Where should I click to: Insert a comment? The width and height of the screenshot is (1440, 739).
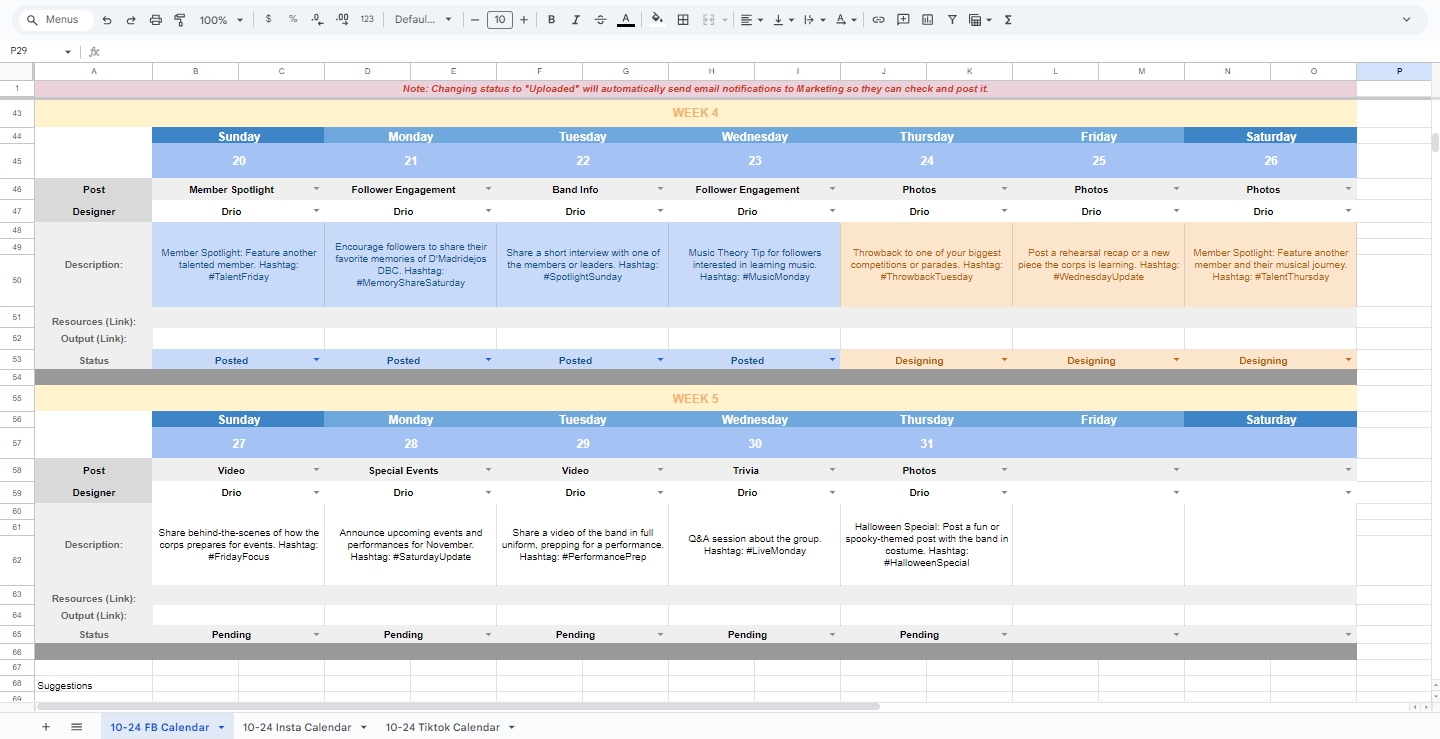coord(903,20)
